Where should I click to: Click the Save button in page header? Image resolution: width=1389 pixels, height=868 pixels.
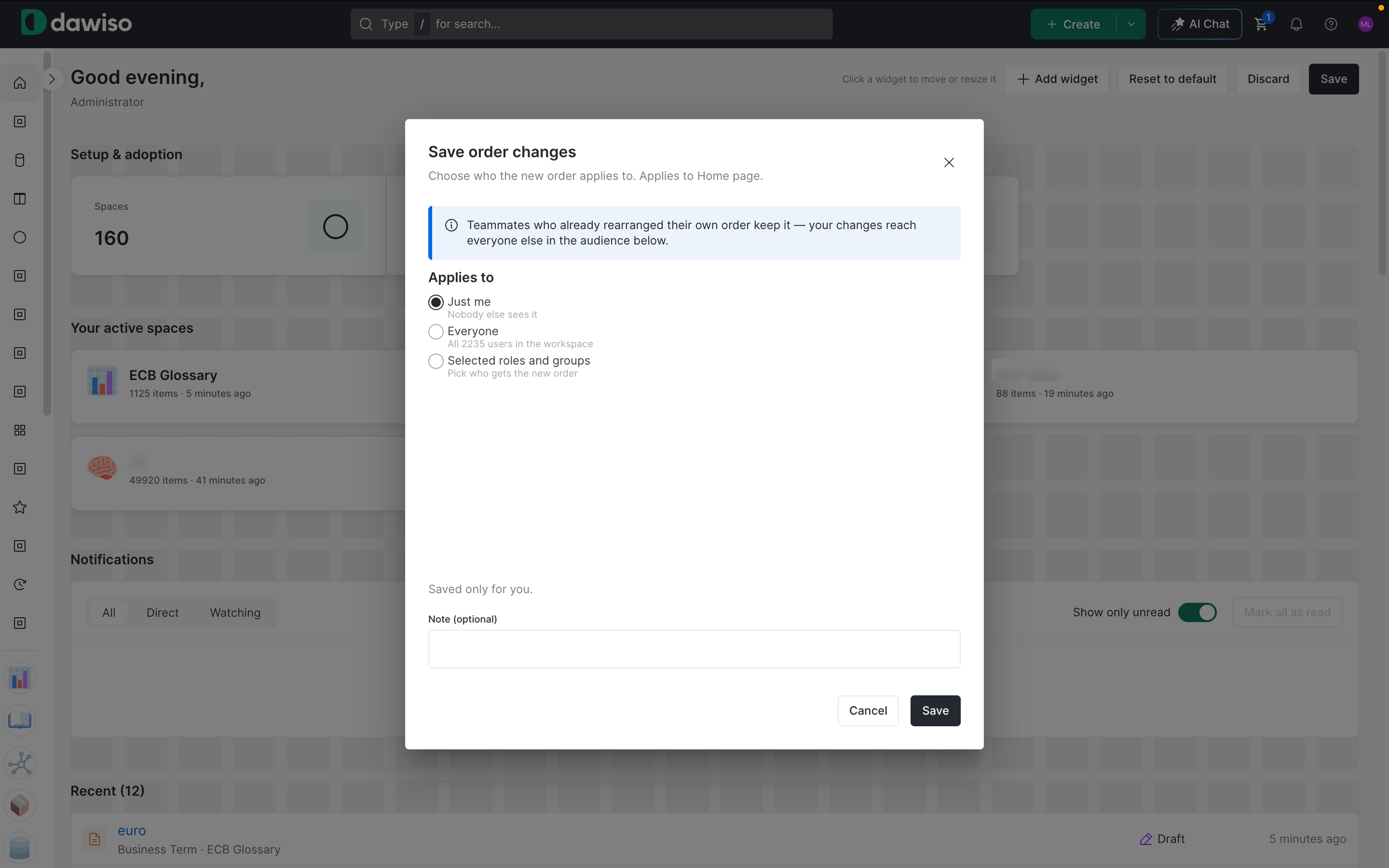1334,79
